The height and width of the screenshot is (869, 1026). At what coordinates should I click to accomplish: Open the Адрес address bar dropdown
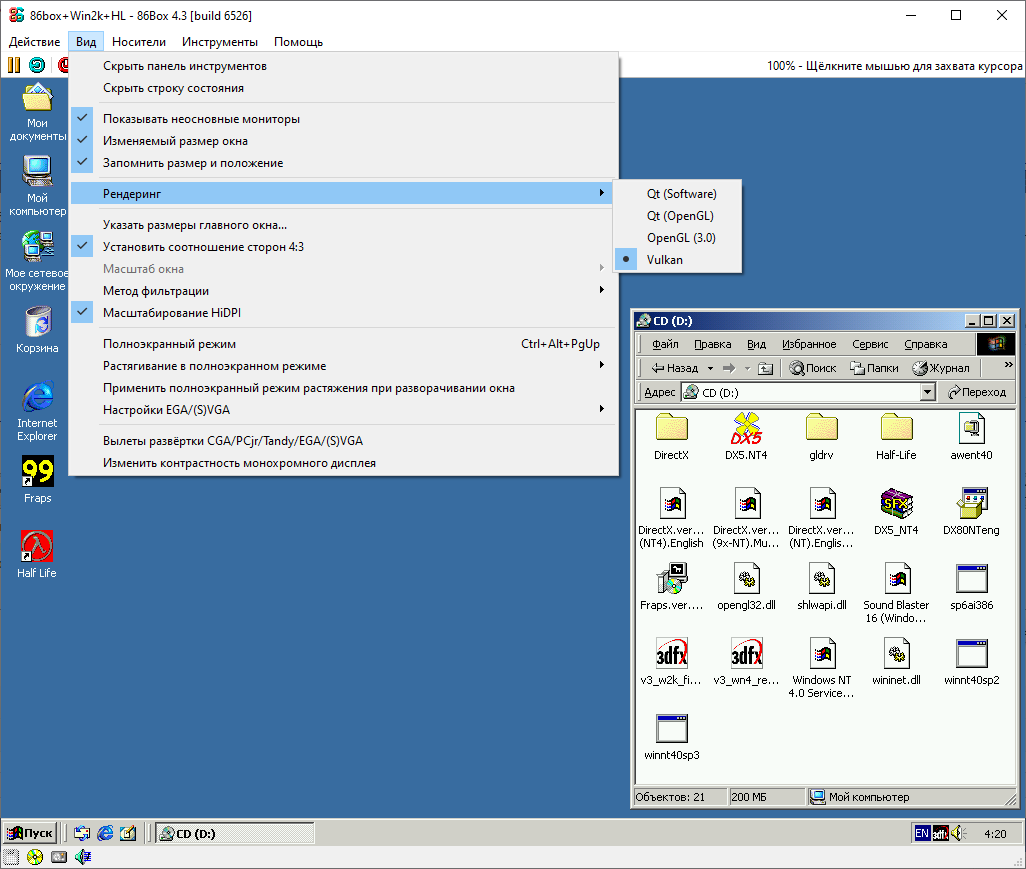coord(927,393)
